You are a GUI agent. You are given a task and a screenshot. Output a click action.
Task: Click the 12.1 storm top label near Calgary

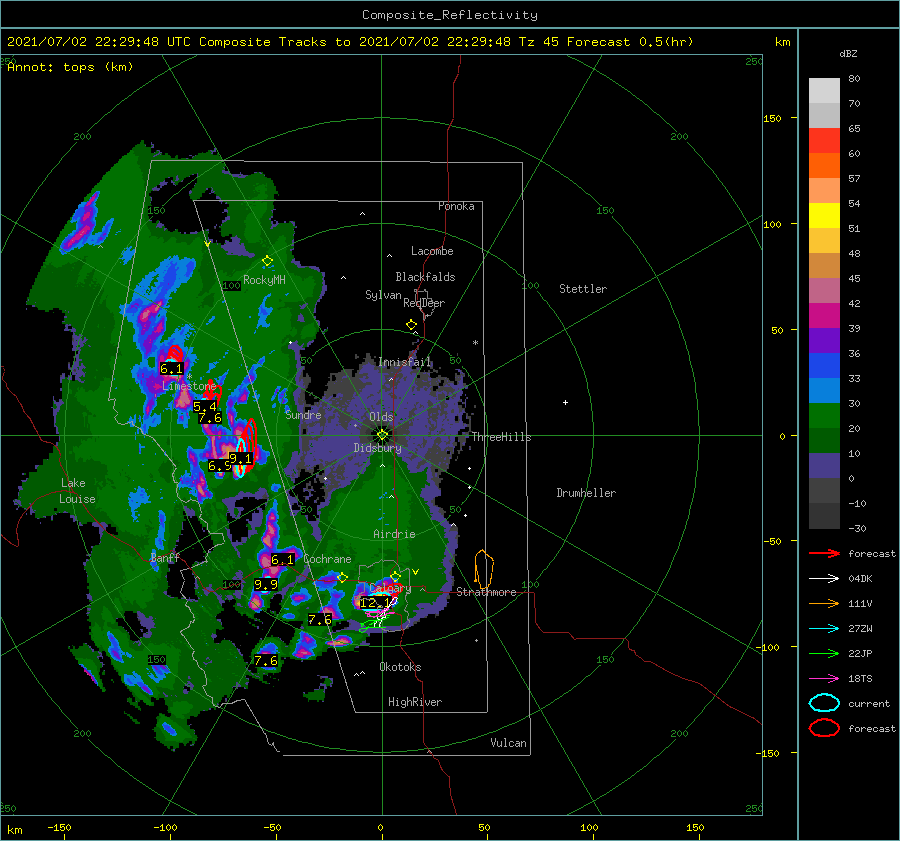377,603
